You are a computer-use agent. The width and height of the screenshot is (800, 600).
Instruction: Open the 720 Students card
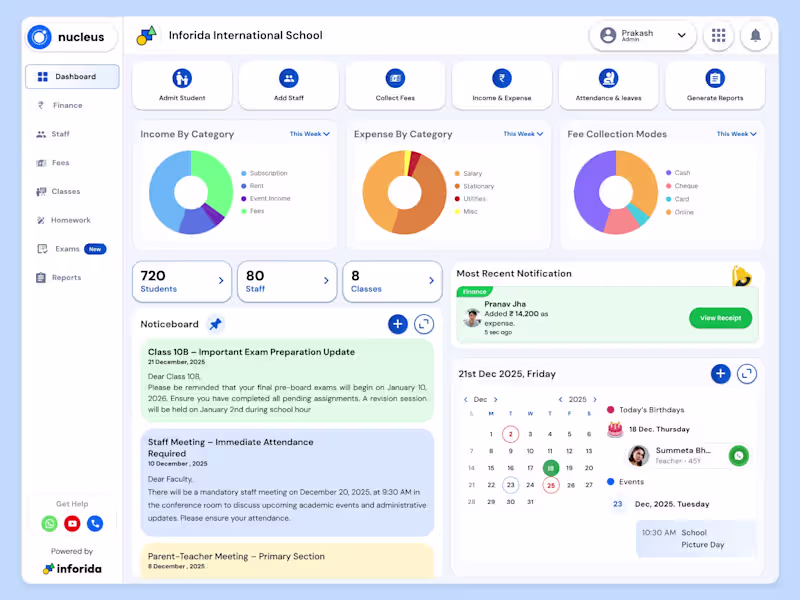coord(182,282)
